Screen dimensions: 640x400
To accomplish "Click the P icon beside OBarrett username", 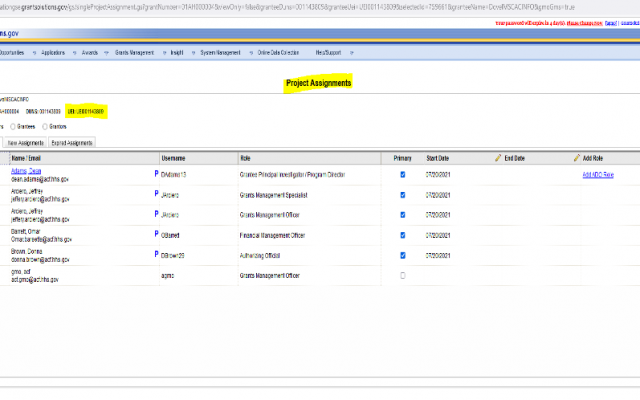I will [156, 232].
